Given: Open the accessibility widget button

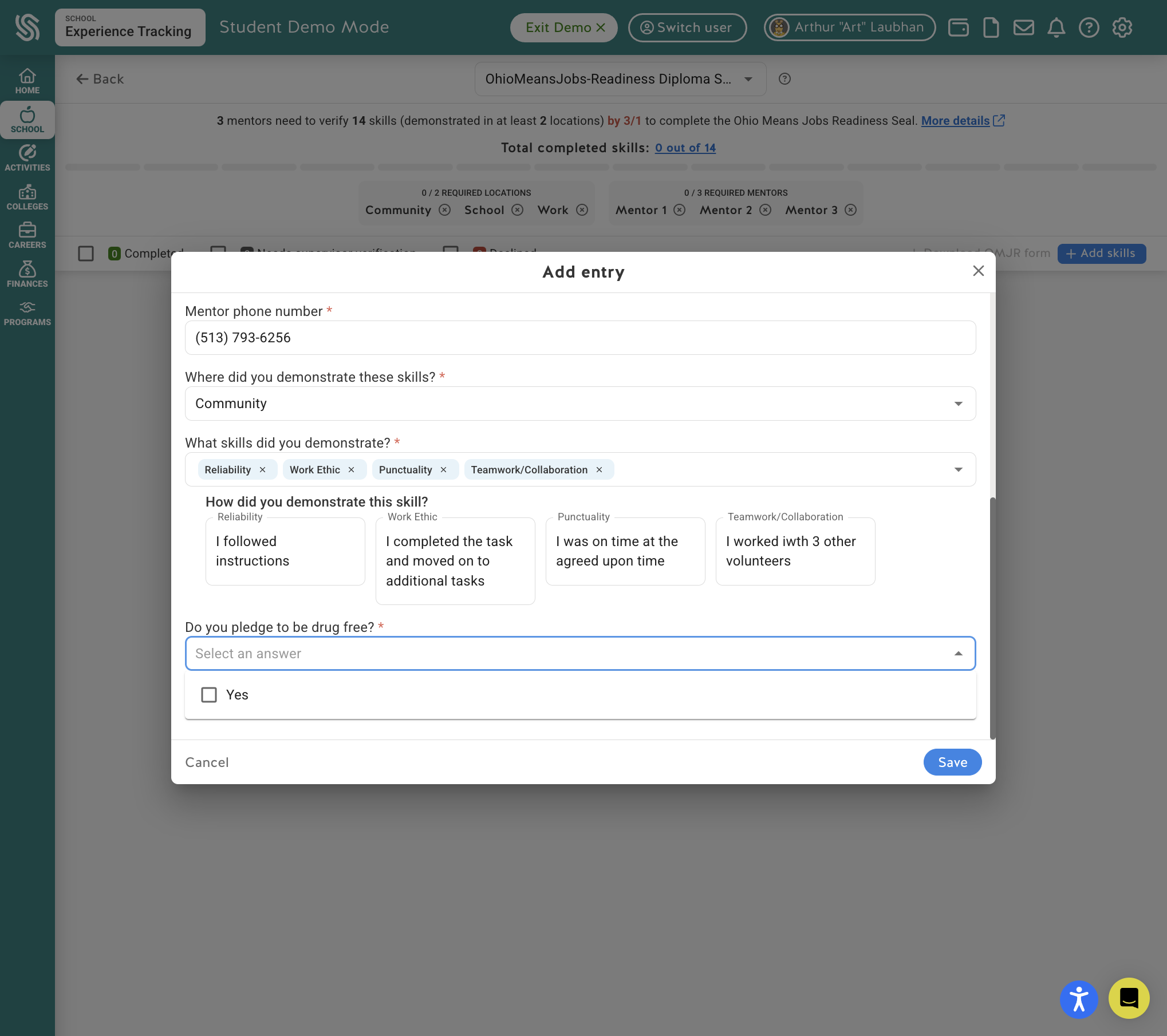Looking at the screenshot, I should 1078,999.
